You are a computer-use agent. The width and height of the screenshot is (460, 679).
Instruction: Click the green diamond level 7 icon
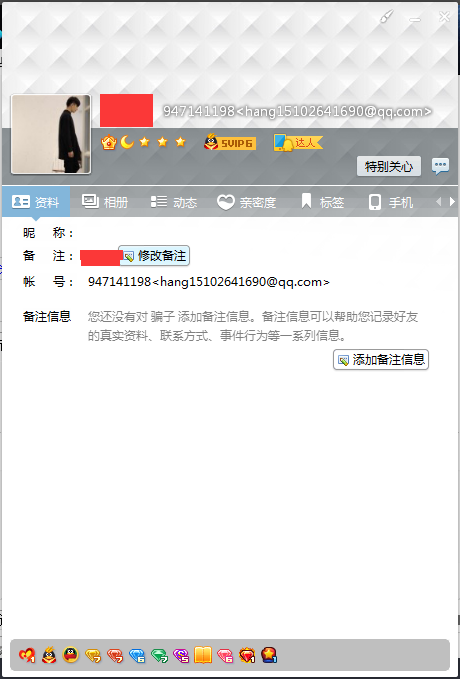[159, 656]
